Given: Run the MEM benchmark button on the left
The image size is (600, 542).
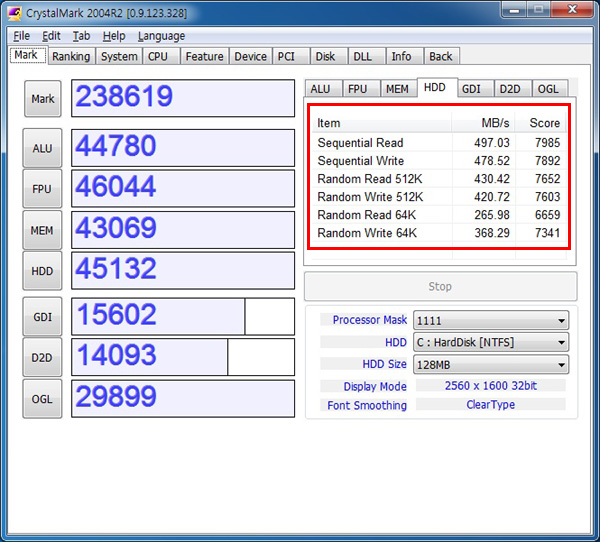Looking at the screenshot, I should point(42,230).
